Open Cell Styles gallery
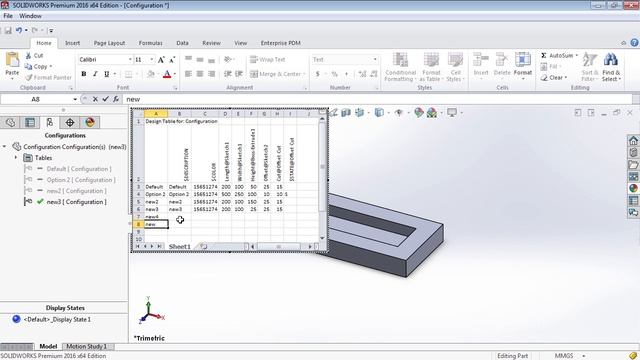Viewport: 640px width, 360px height. 455,67
